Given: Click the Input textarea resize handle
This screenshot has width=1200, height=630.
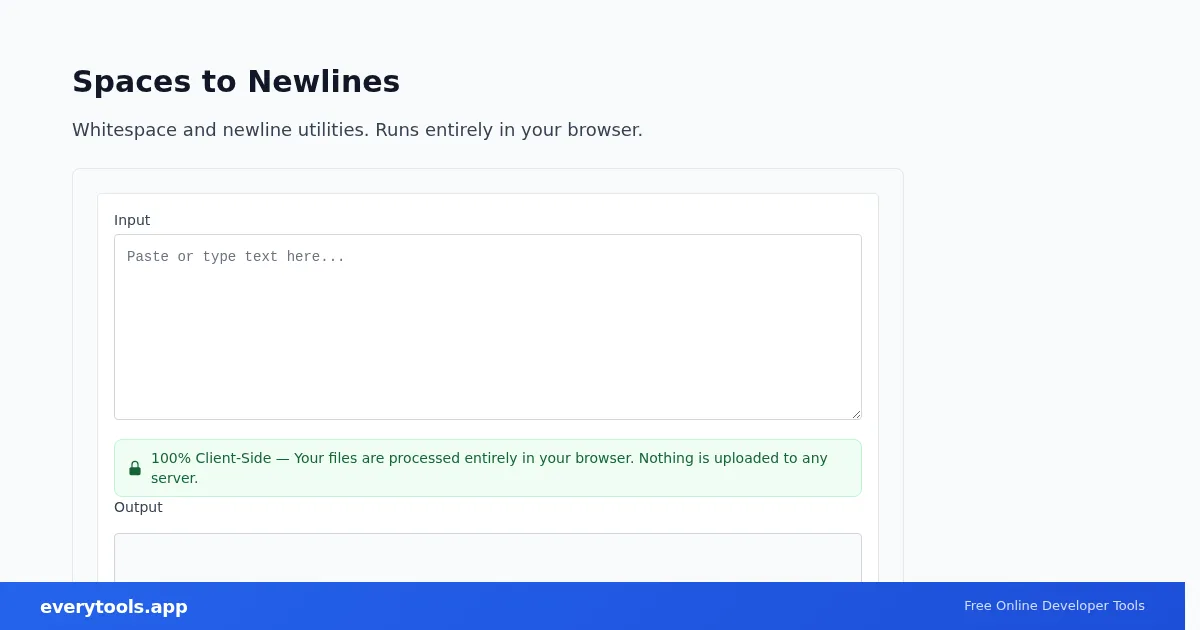Looking at the screenshot, I should coord(856,414).
